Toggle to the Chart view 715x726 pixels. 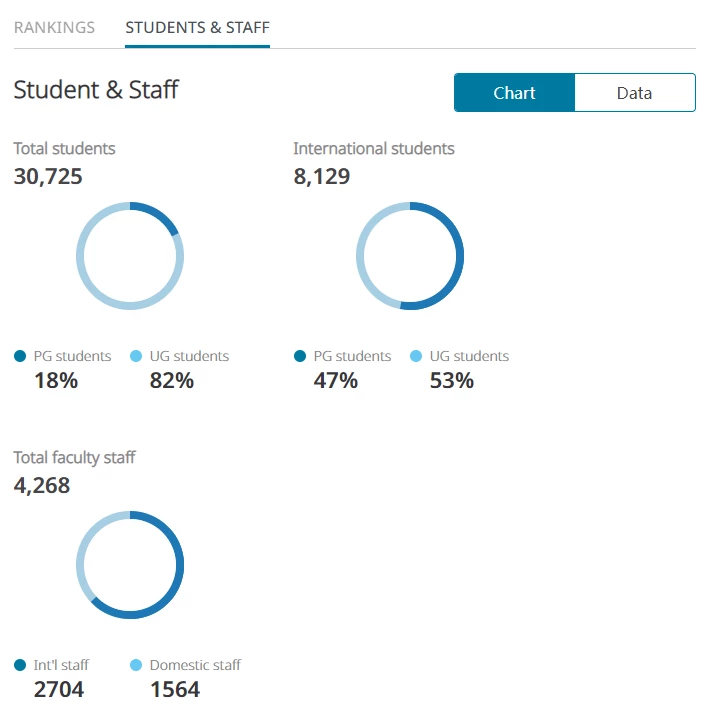coord(514,93)
